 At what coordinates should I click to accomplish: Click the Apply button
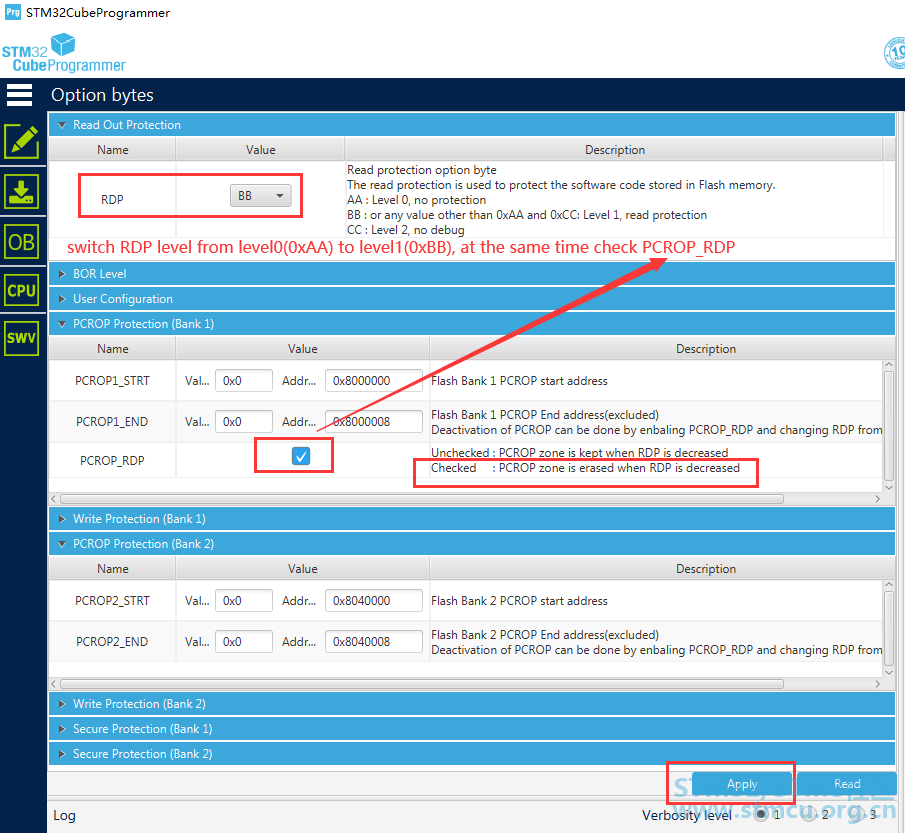pyautogui.click(x=742, y=784)
